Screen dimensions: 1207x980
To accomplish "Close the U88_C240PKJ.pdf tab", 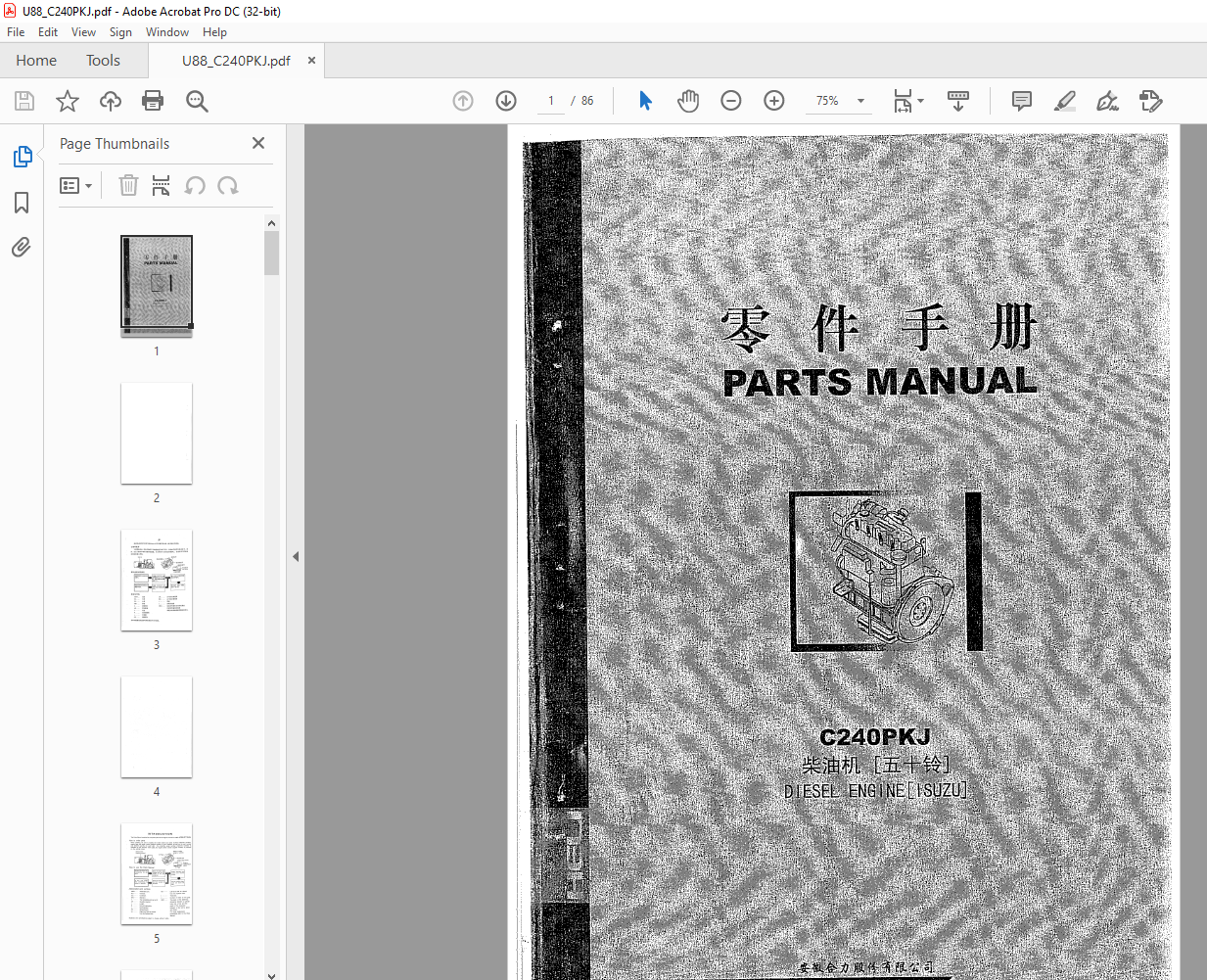I will [x=311, y=61].
